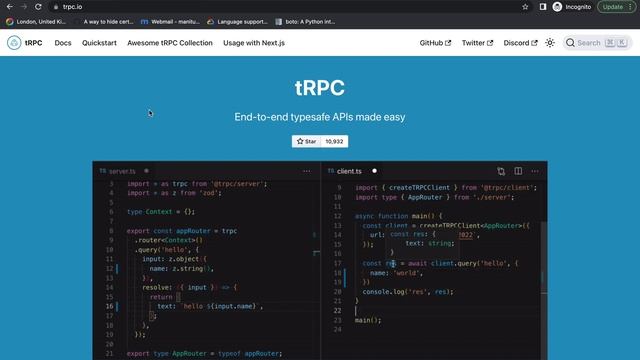Image resolution: width=640 pixels, height=360 pixels.
Task: Open the browser side panel icon
Action: [542, 7]
